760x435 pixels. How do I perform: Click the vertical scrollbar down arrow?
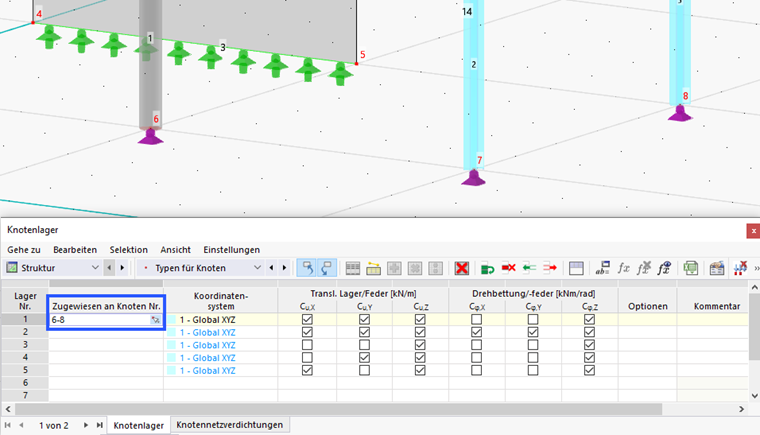754,396
